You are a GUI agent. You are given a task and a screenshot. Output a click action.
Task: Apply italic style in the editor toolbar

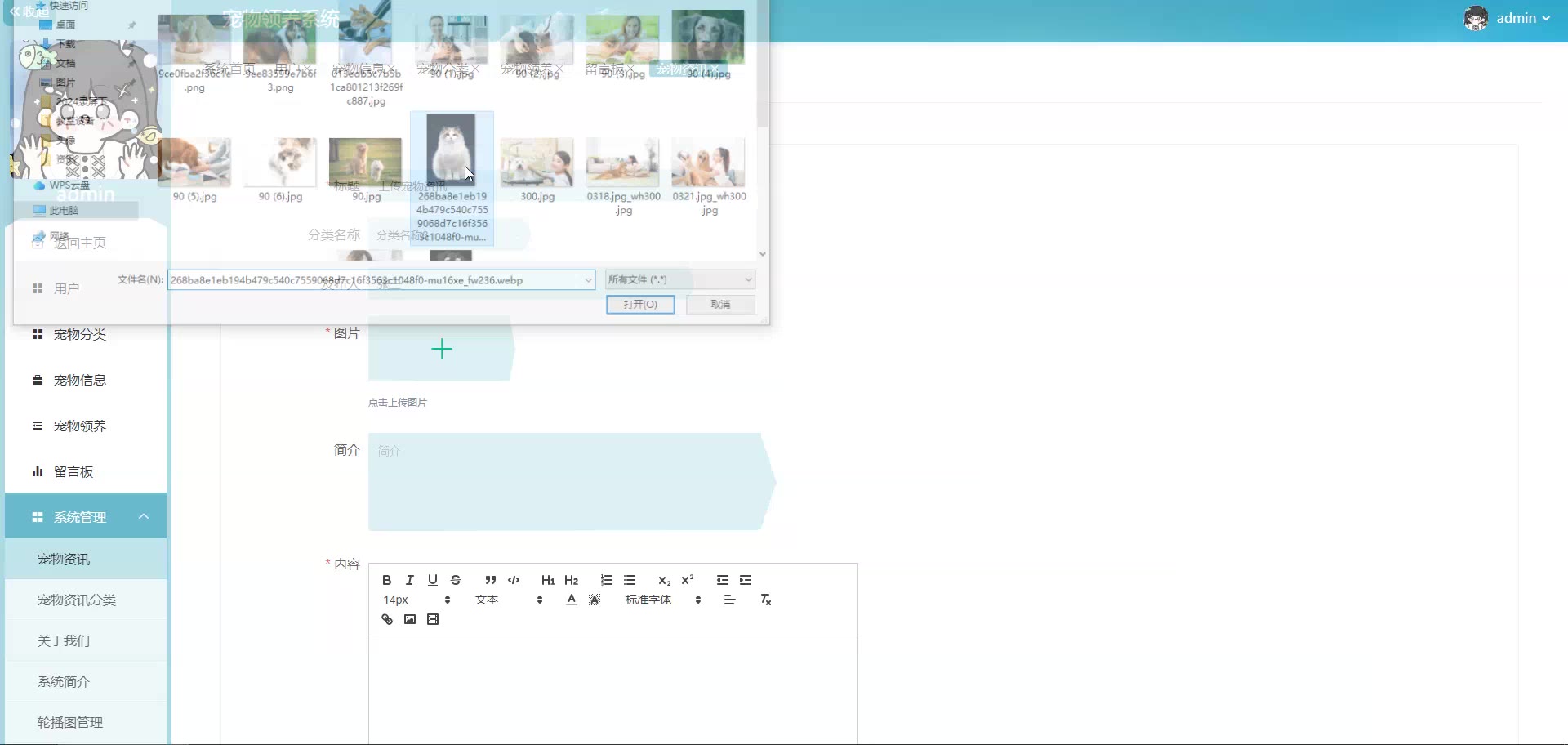410,580
